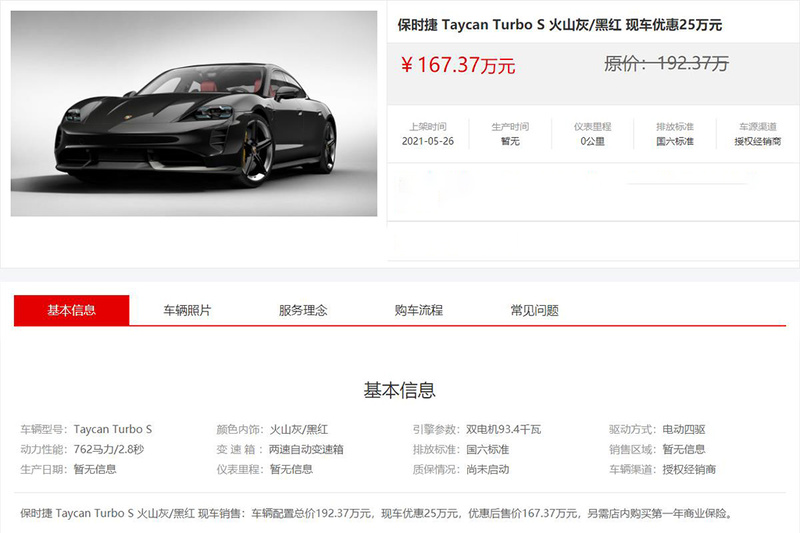This screenshot has height=533, width=800.
Task: Click the 仪表里程 value 0公里
Action: pyautogui.click(x=592, y=141)
